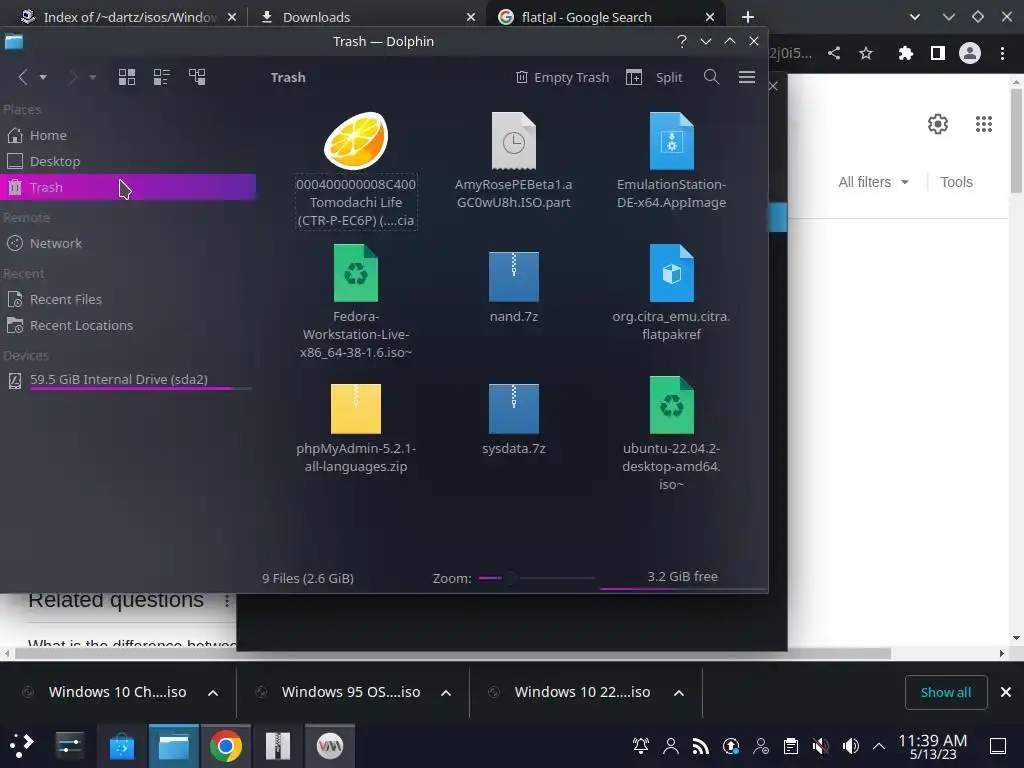Select Fedora-Workstation-Live iso file icon
1024x768 pixels.
click(x=356, y=273)
